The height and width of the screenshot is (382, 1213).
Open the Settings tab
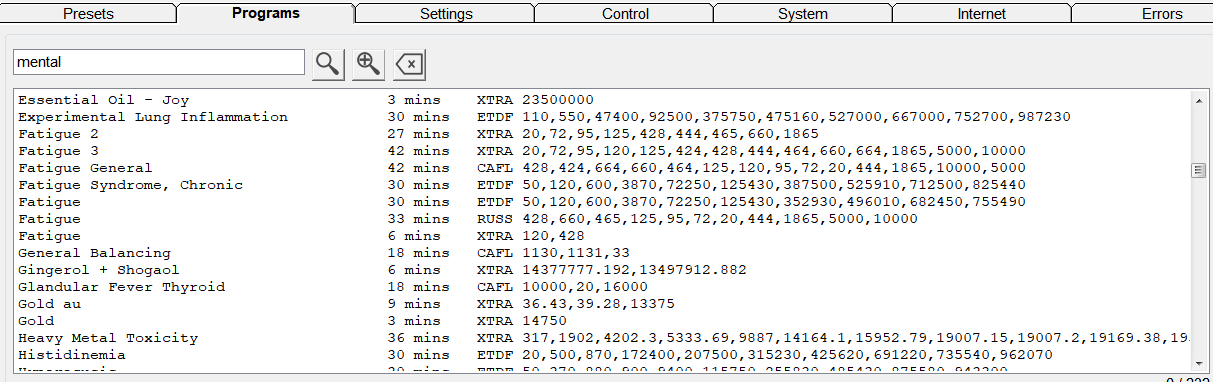tap(446, 14)
